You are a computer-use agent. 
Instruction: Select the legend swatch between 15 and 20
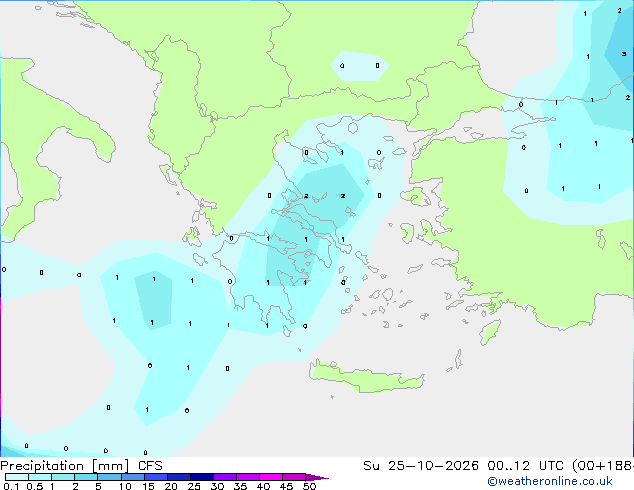(155, 477)
